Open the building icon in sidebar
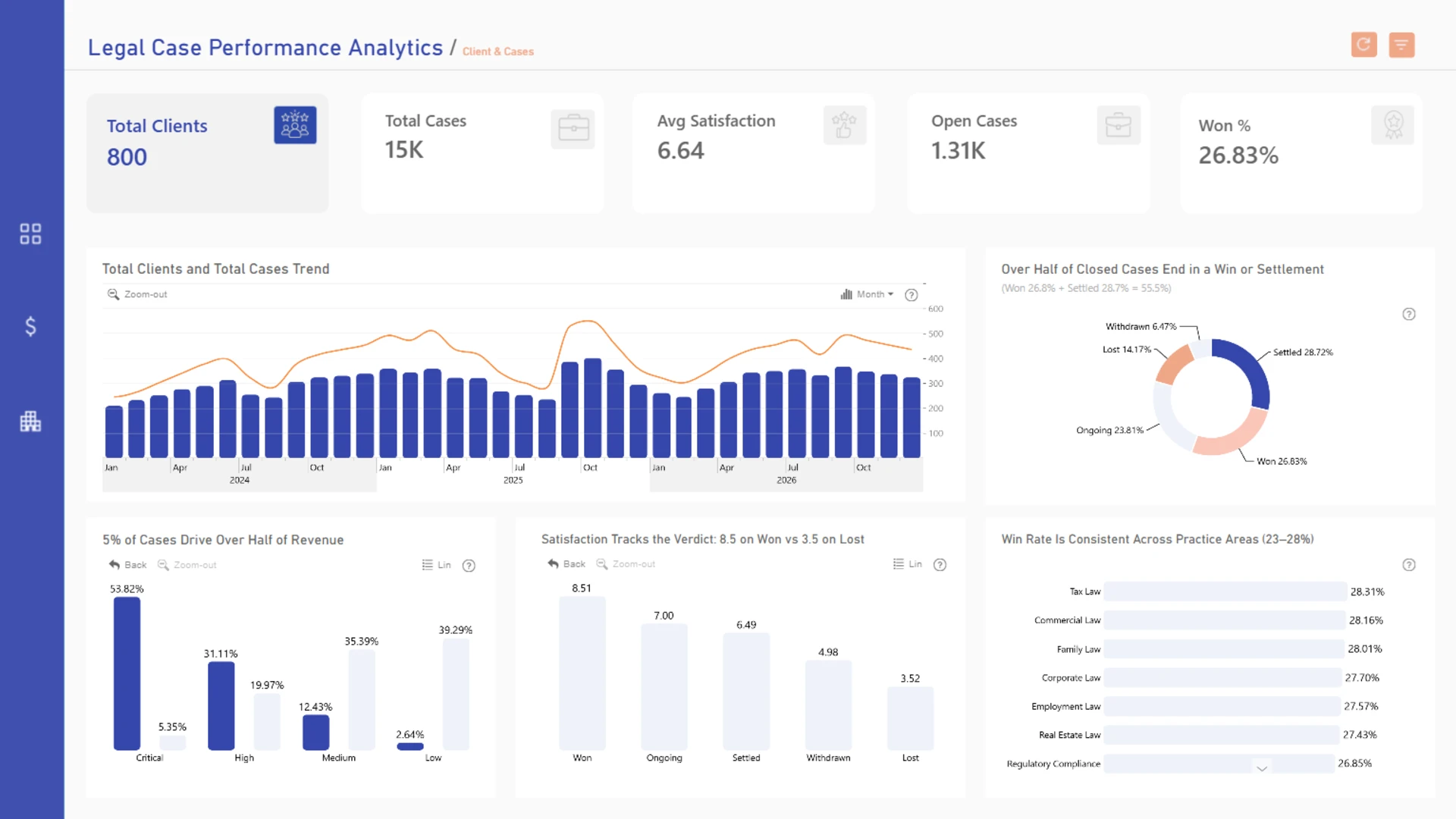The height and width of the screenshot is (819, 1456). 30,421
